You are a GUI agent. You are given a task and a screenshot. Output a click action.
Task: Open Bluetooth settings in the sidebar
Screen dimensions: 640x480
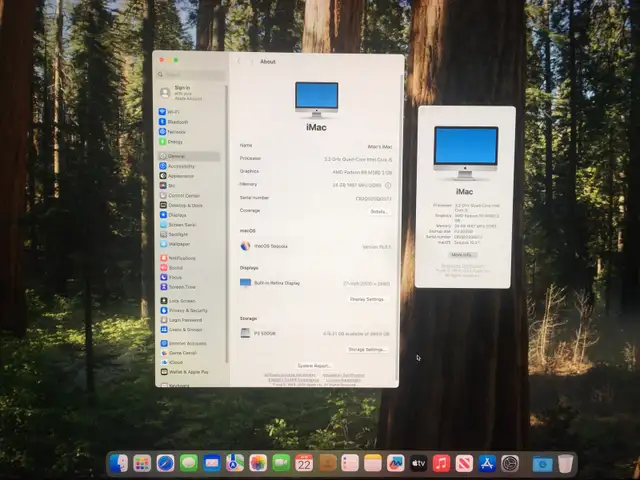point(174,122)
